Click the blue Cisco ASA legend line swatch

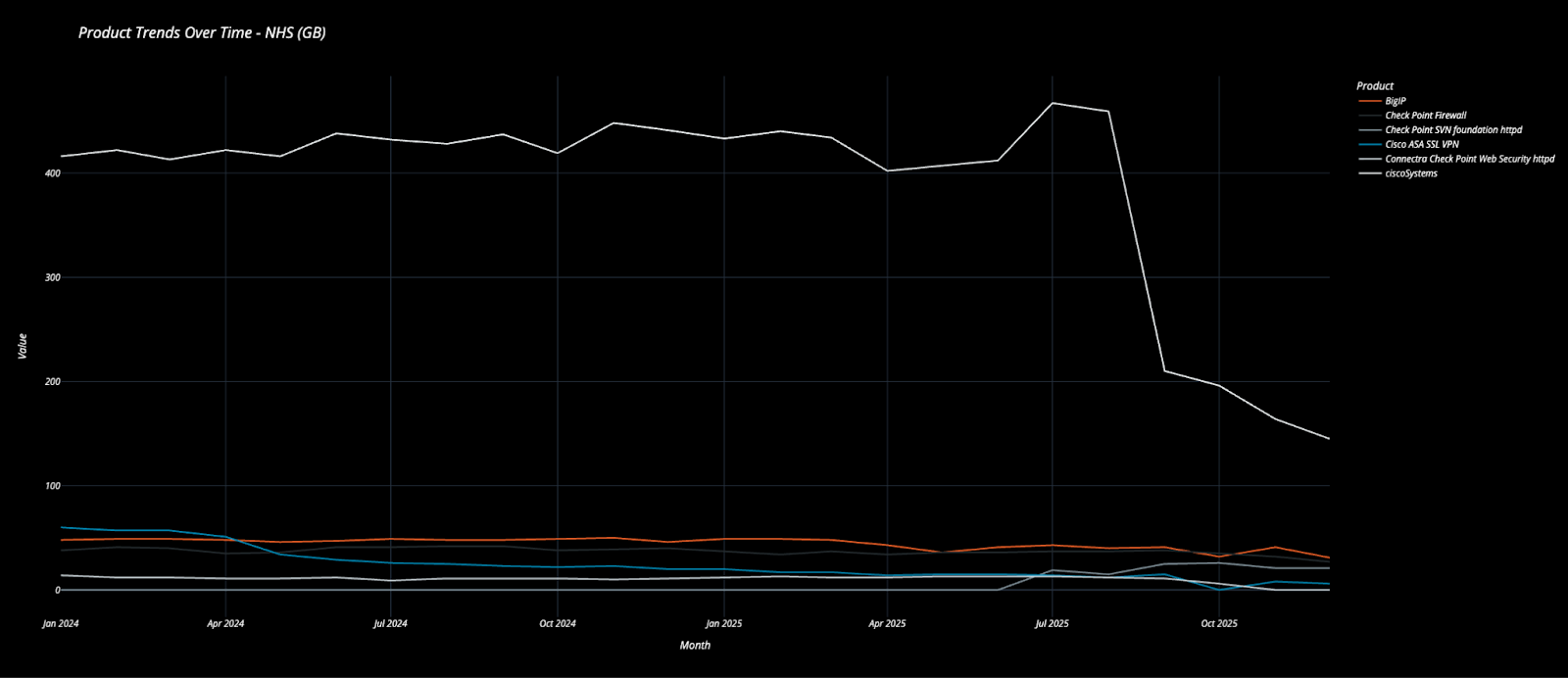coord(1369,144)
